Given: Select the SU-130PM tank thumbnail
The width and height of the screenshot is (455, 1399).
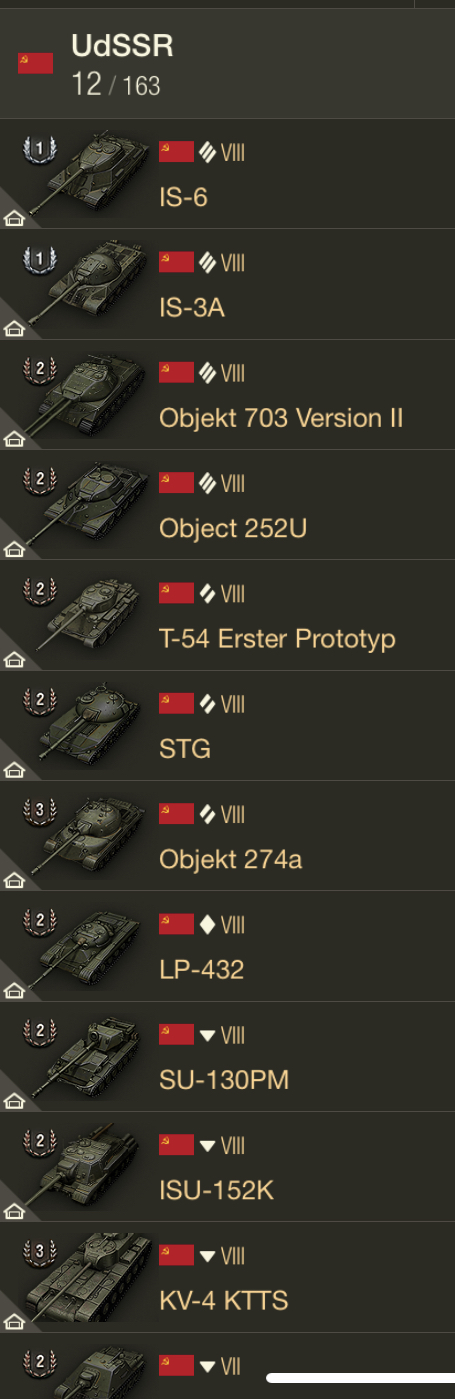Looking at the screenshot, I should 88,1056.
